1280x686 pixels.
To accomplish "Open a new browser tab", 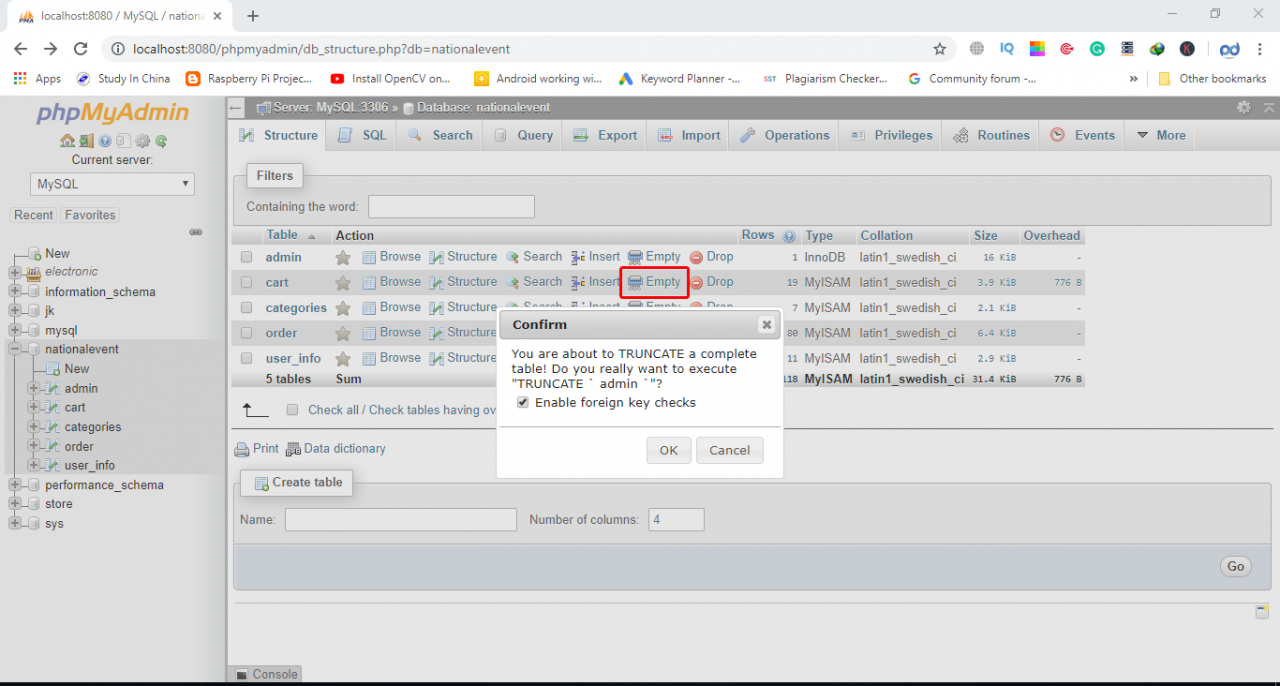I will pyautogui.click(x=253, y=15).
